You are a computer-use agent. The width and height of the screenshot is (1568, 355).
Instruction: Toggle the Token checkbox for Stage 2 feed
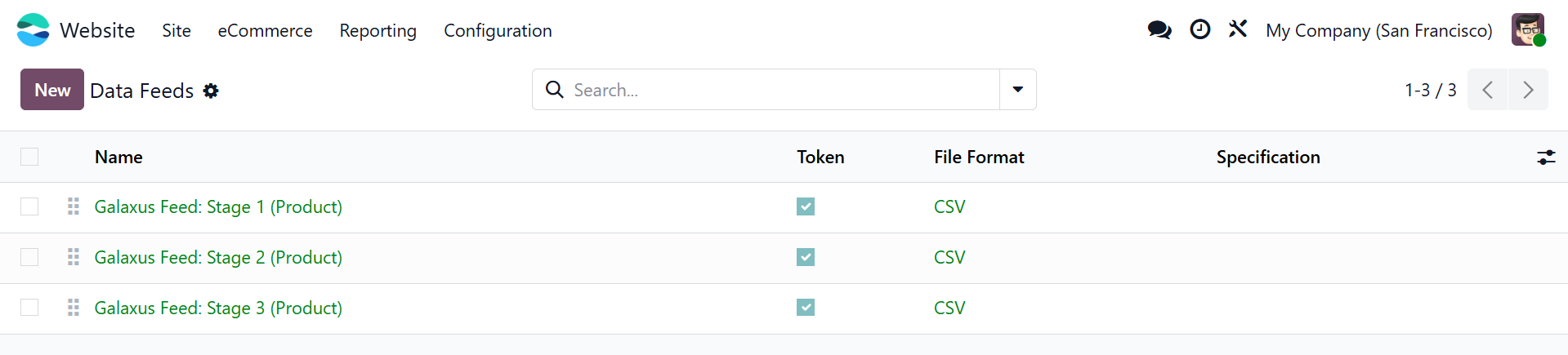(806, 257)
